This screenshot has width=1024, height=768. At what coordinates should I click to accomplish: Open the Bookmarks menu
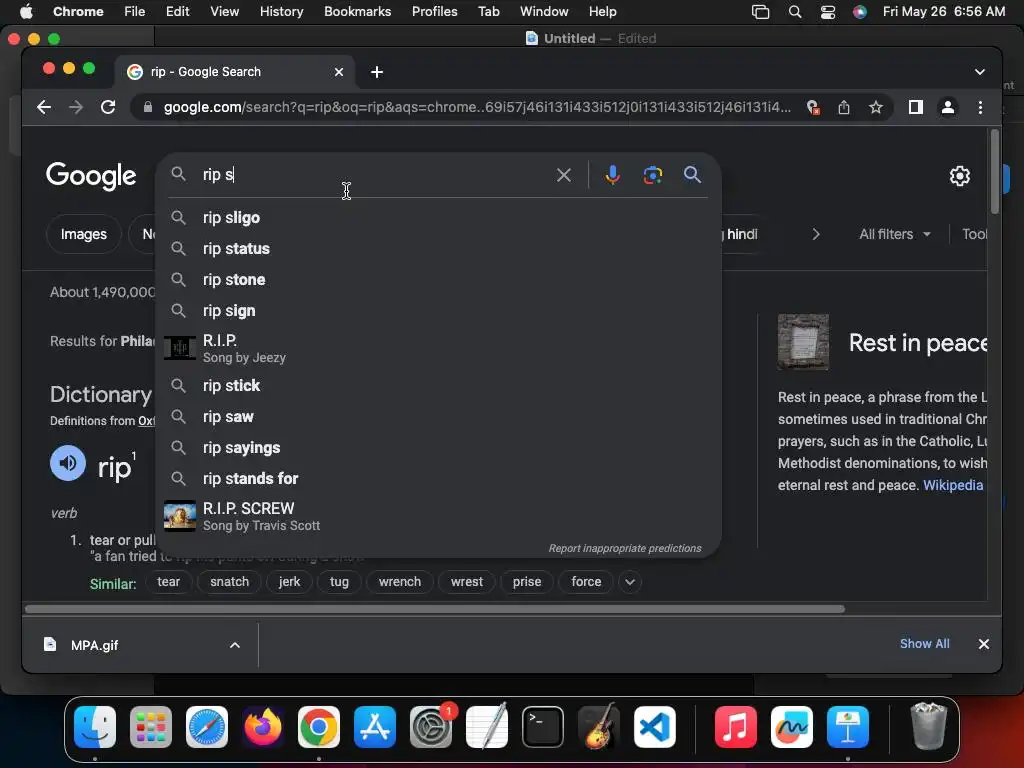pos(357,12)
